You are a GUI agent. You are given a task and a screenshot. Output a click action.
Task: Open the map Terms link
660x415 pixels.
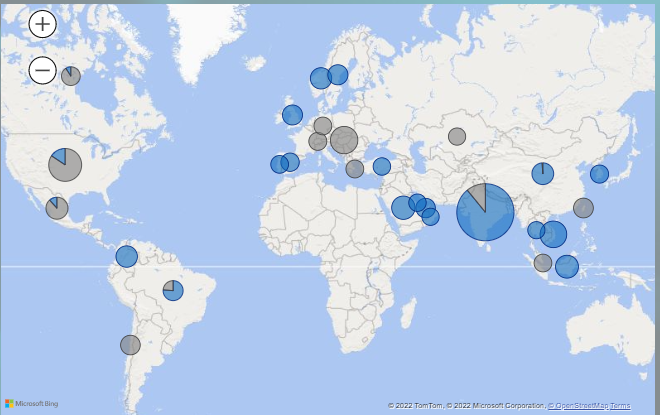[x=620, y=406]
